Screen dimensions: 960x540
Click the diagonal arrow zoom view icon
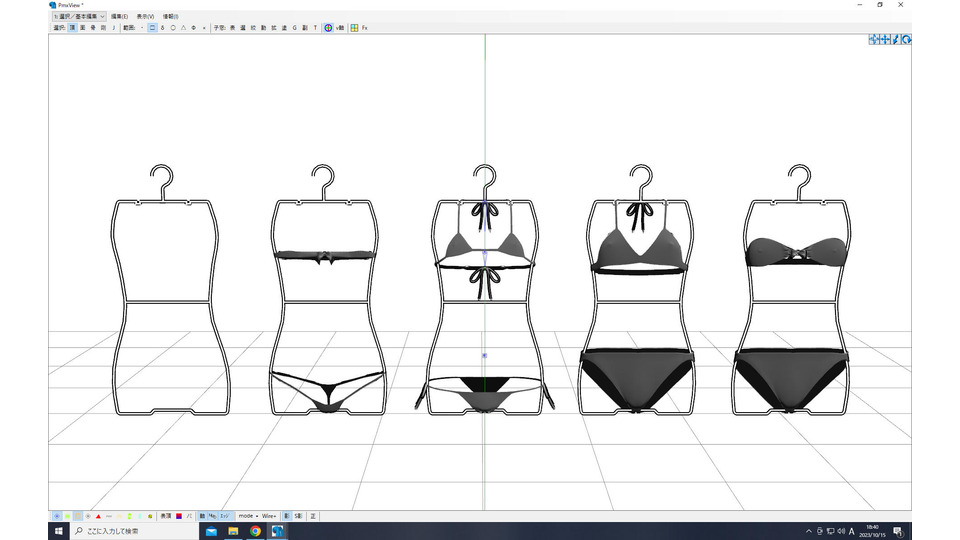[x=896, y=39]
